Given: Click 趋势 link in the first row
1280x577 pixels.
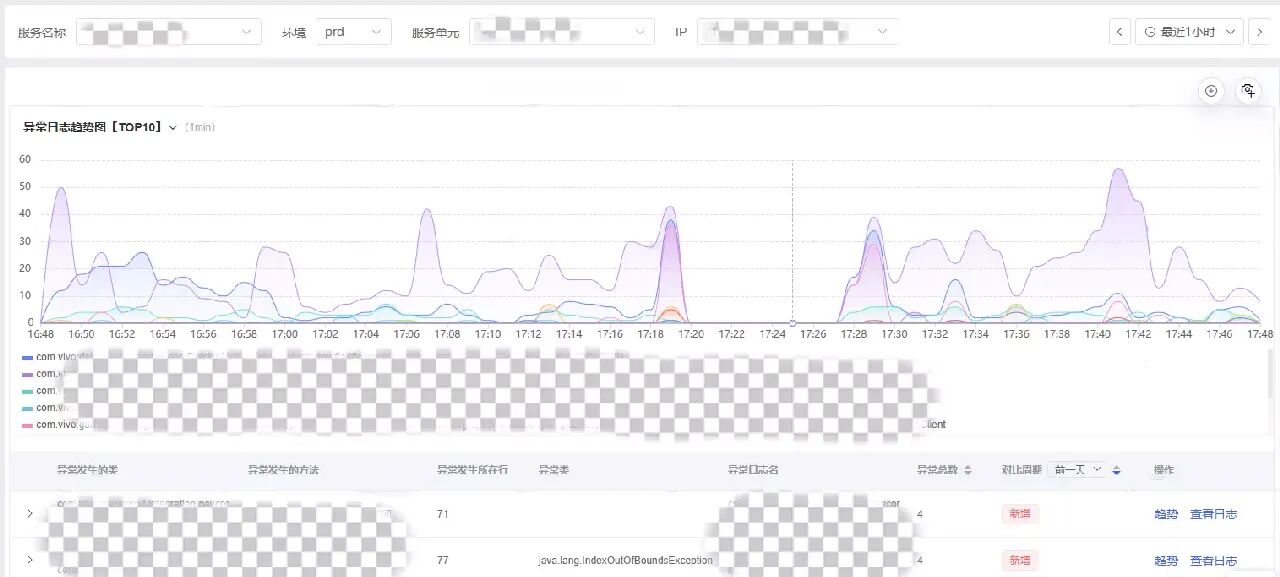Looking at the screenshot, I should pos(1166,514).
